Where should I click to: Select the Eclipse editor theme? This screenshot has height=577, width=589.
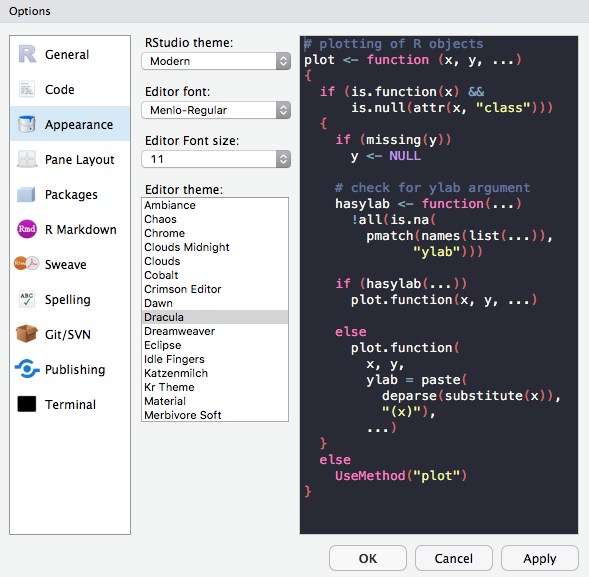coord(215,345)
